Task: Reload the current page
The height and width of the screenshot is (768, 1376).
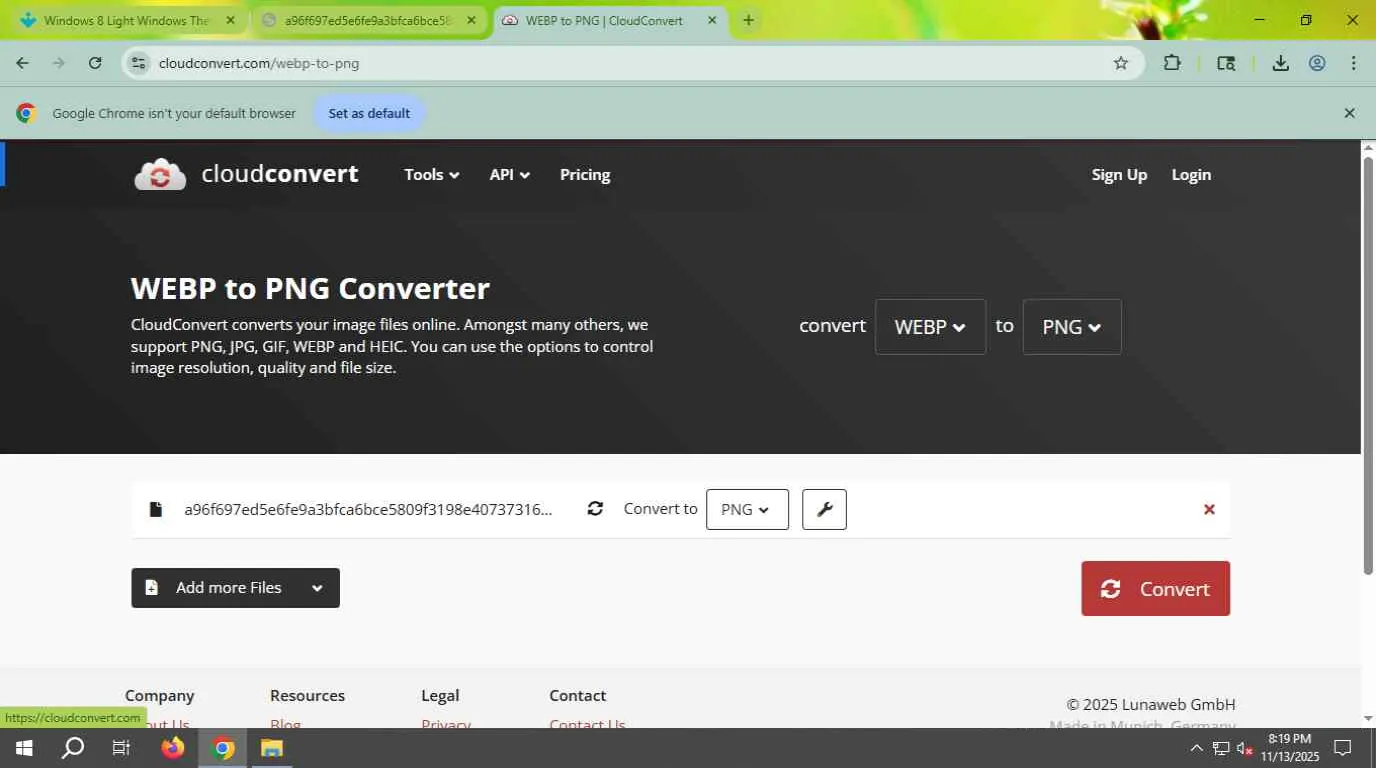Action: pos(95,63)
